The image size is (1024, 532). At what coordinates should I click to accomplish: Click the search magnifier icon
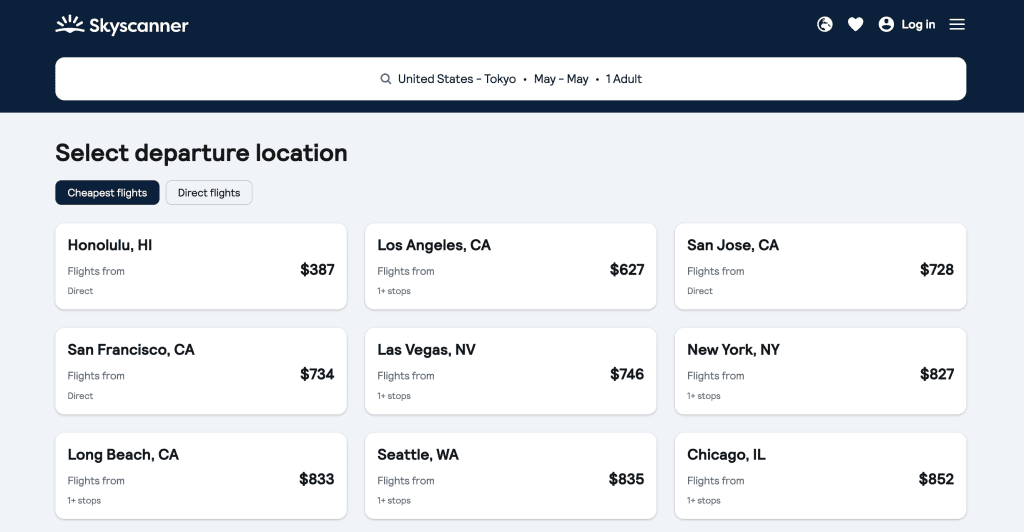point(386,79)
